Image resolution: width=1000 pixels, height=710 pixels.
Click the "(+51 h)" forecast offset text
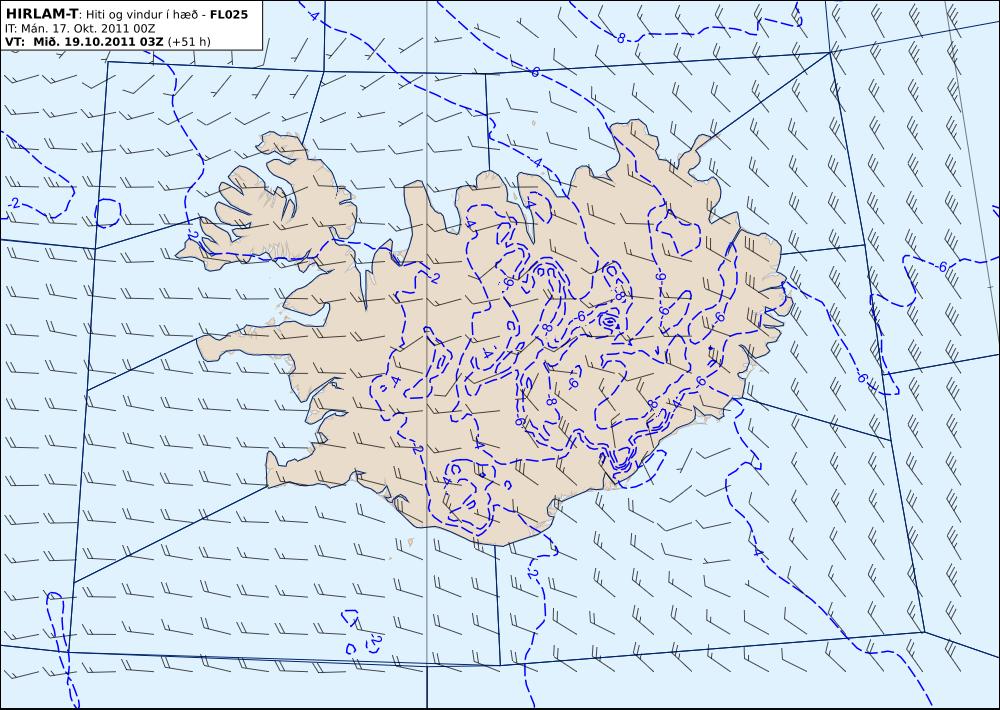tap(189, 42)
